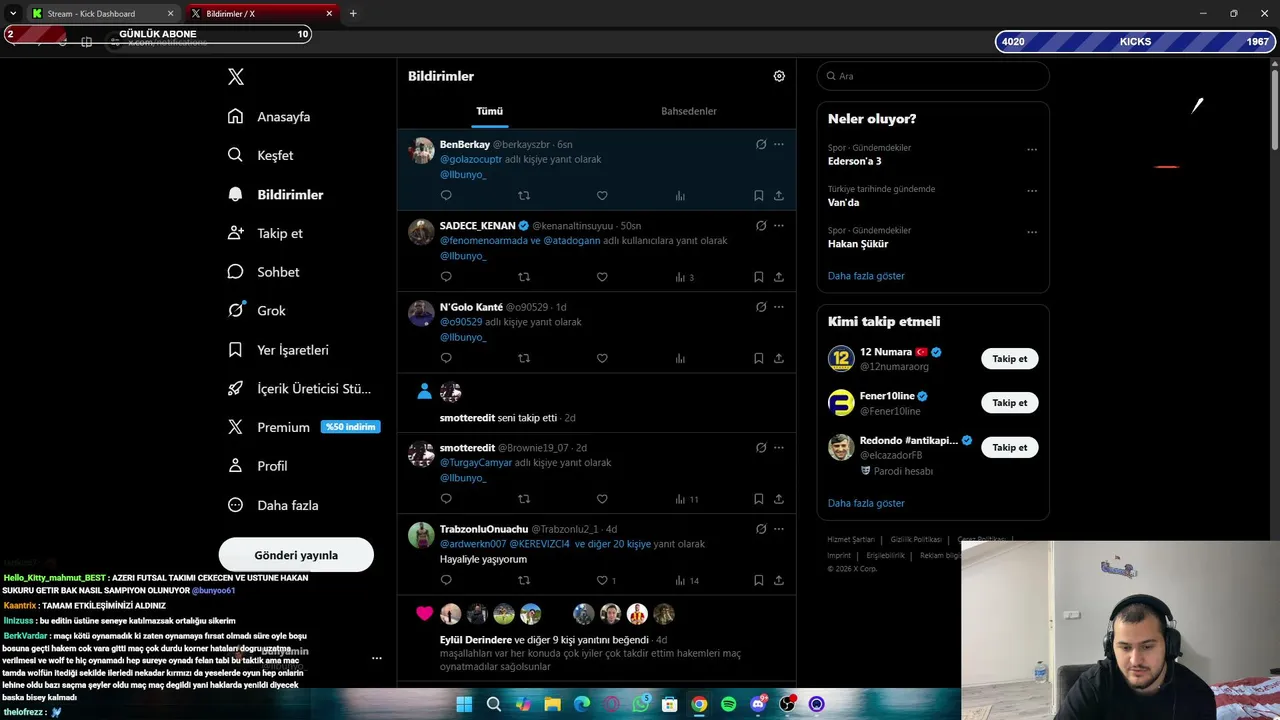Open more options on TrabzonluOnuachu's post

tap(779, 529)
